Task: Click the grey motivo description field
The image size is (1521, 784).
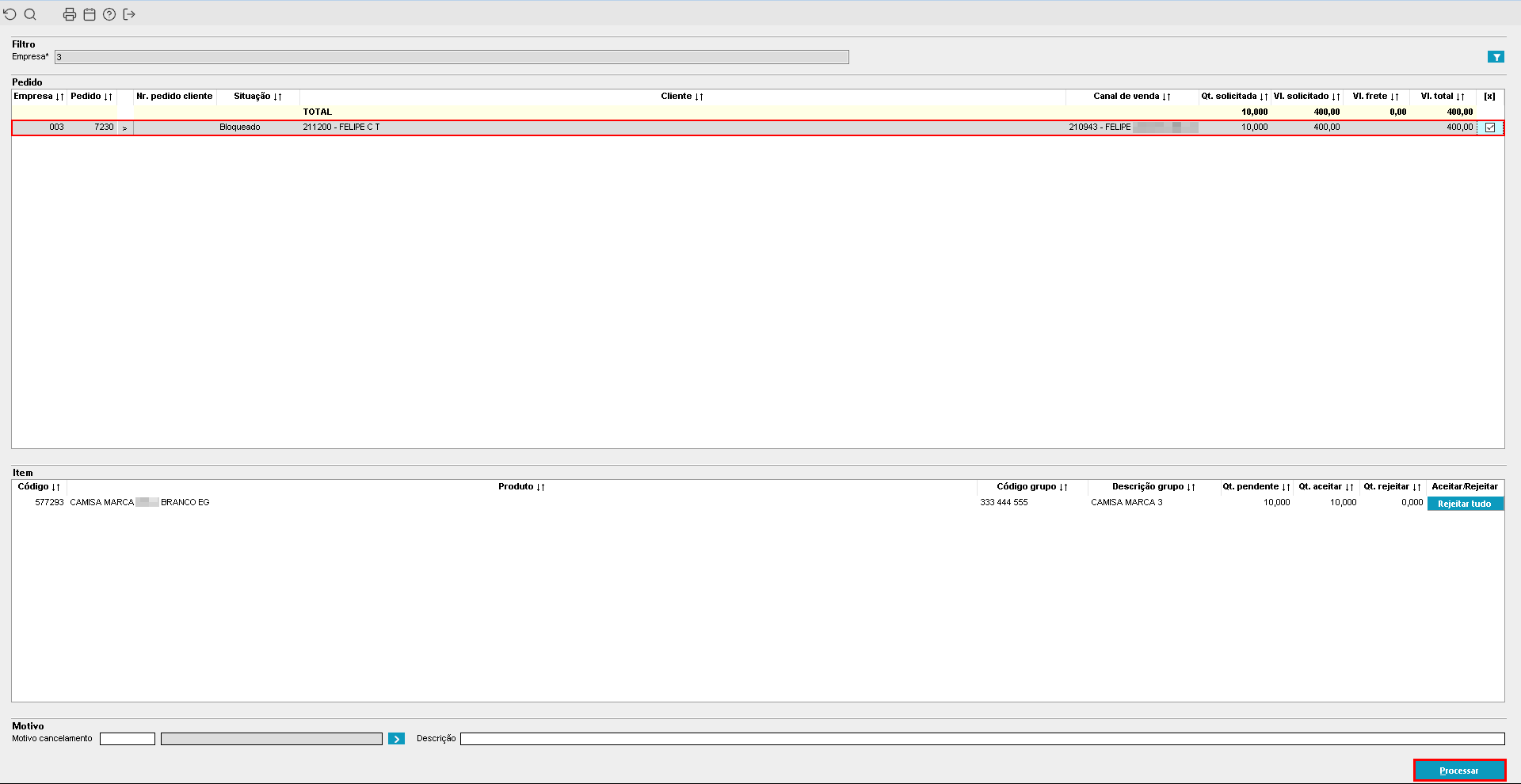Action: pos(272,739)
